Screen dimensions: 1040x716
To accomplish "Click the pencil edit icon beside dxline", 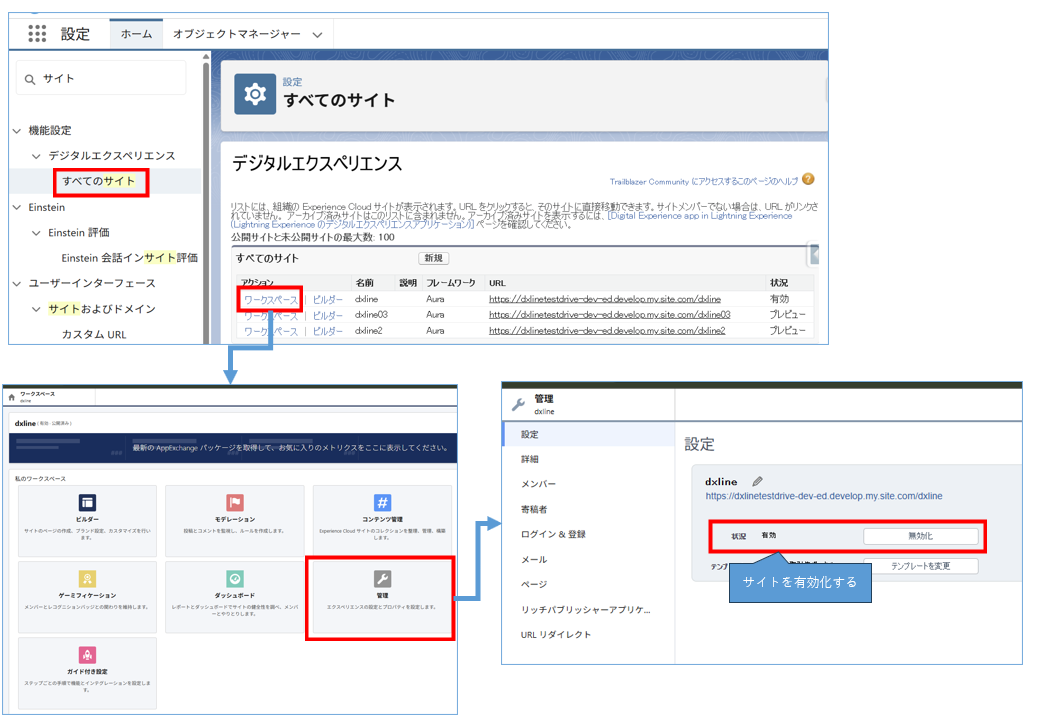I will [x=757, y=481].
